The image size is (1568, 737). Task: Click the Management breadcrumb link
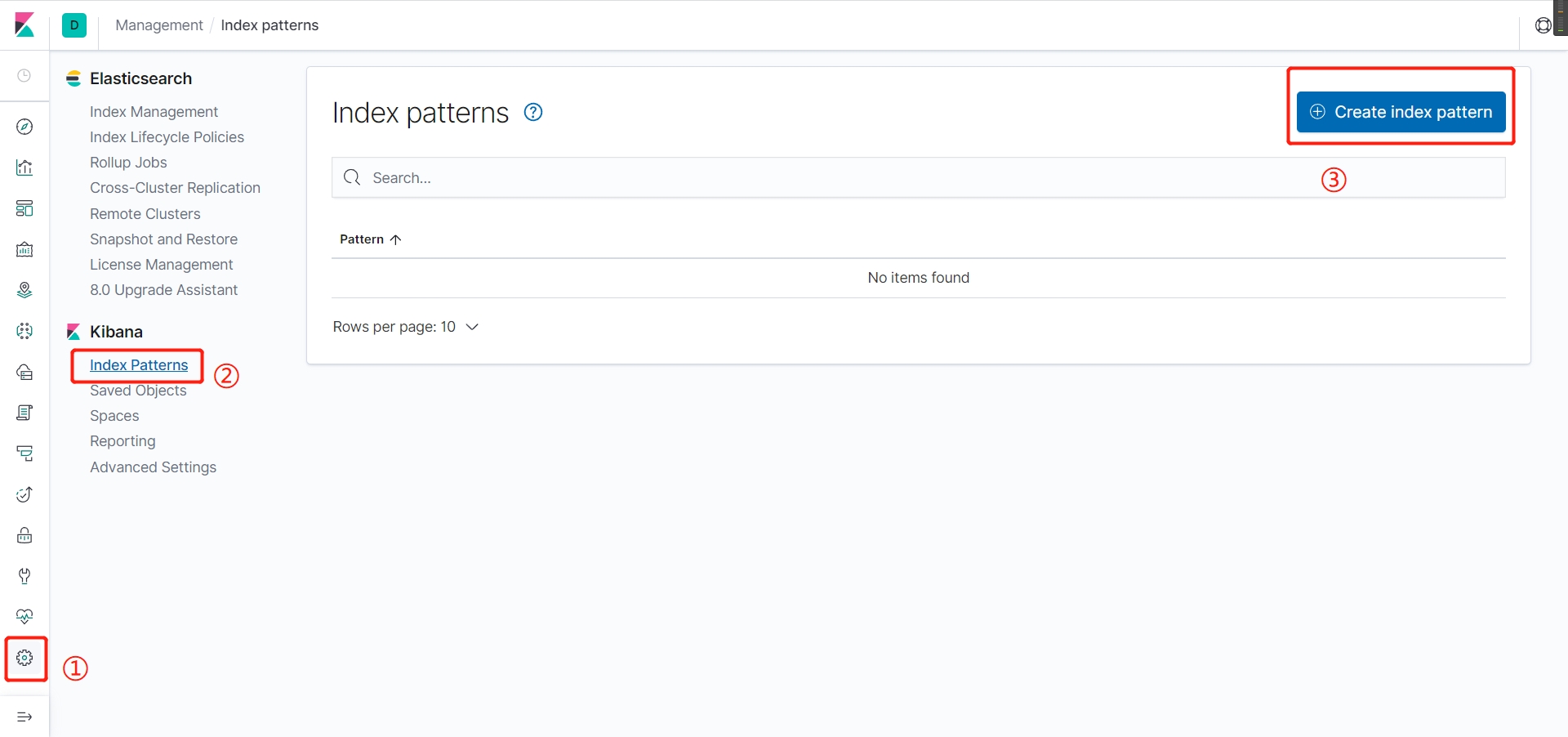point(158,25)
